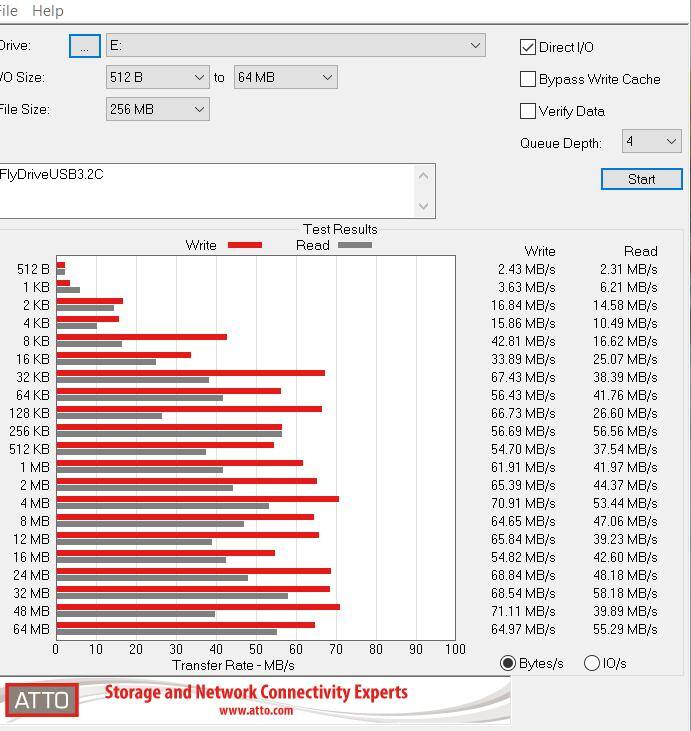The image size is (691, 731).
Task: Change the Queue Depth dropdown value
Action: (x=652, y=142)
